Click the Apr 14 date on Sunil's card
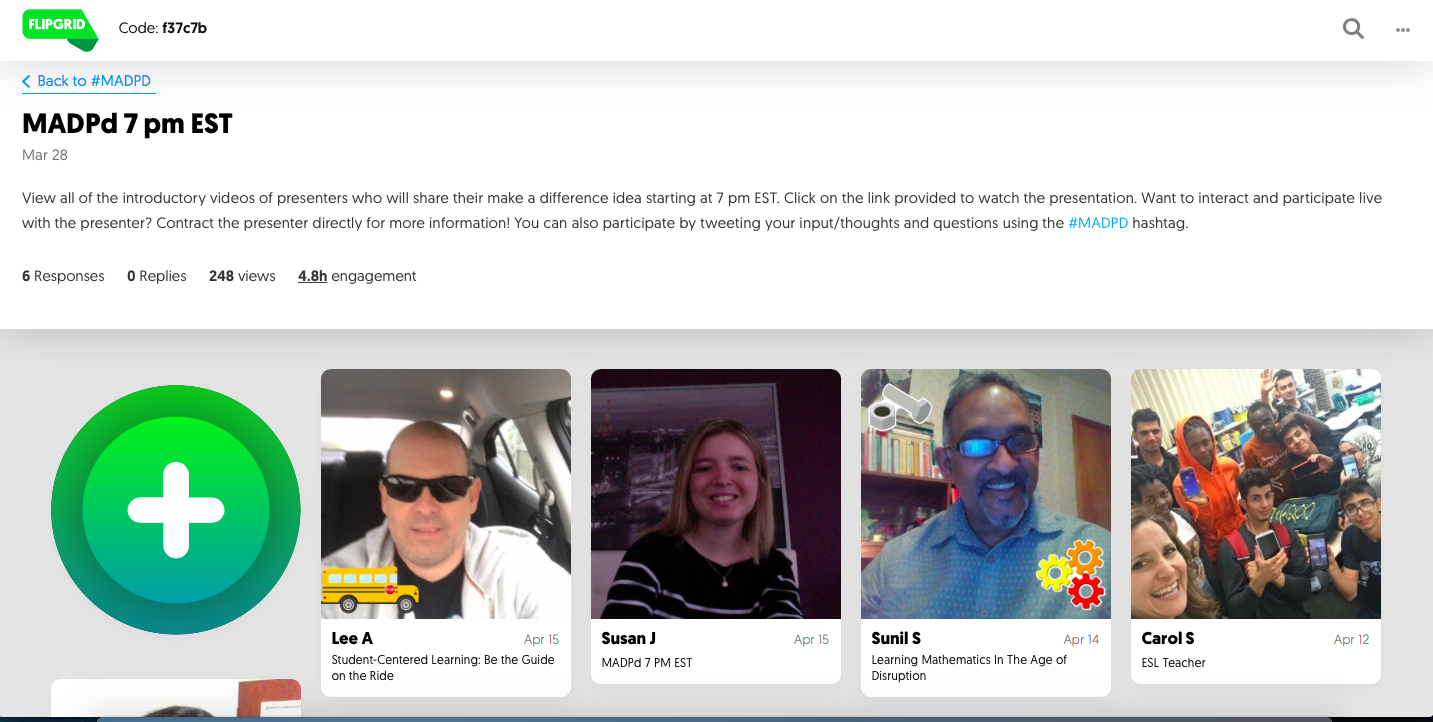 [1081, 638]
